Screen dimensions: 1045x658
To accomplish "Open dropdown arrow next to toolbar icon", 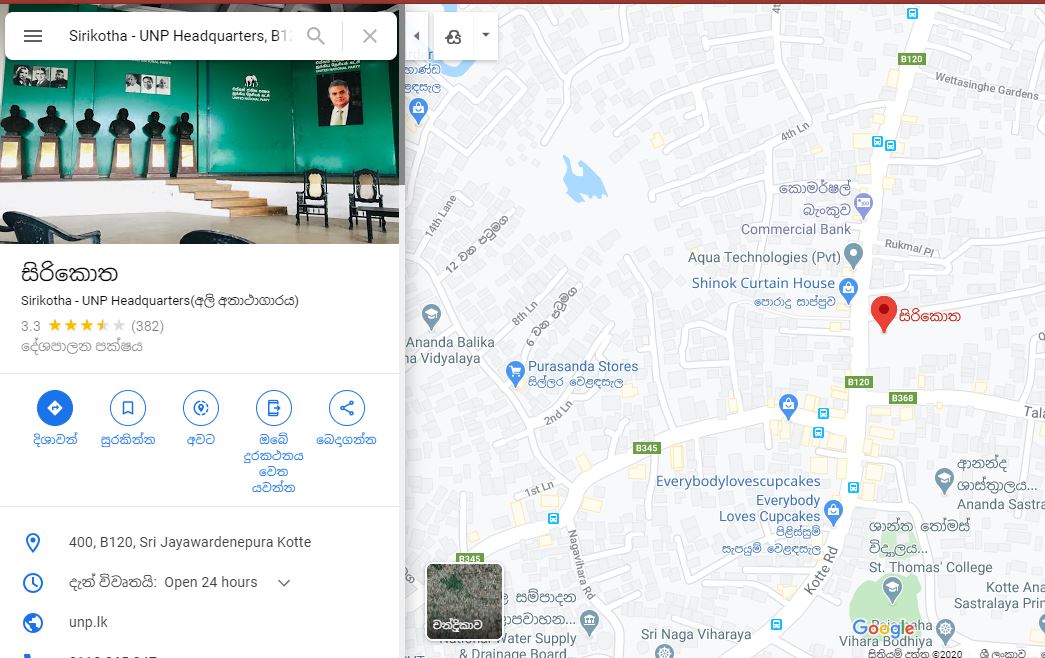I will point(486,35).
